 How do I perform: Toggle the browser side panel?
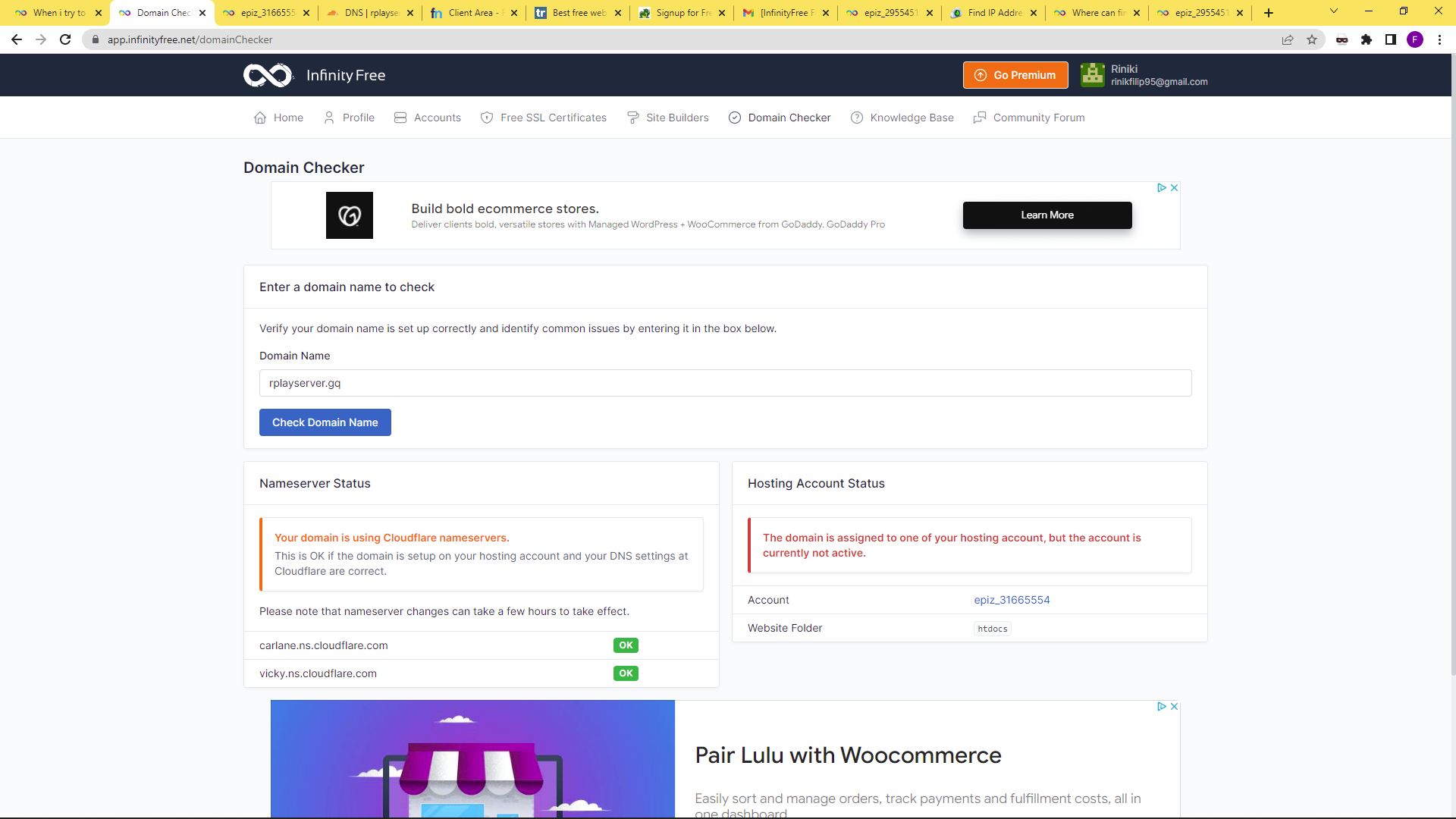click(x=1391, y=39)
